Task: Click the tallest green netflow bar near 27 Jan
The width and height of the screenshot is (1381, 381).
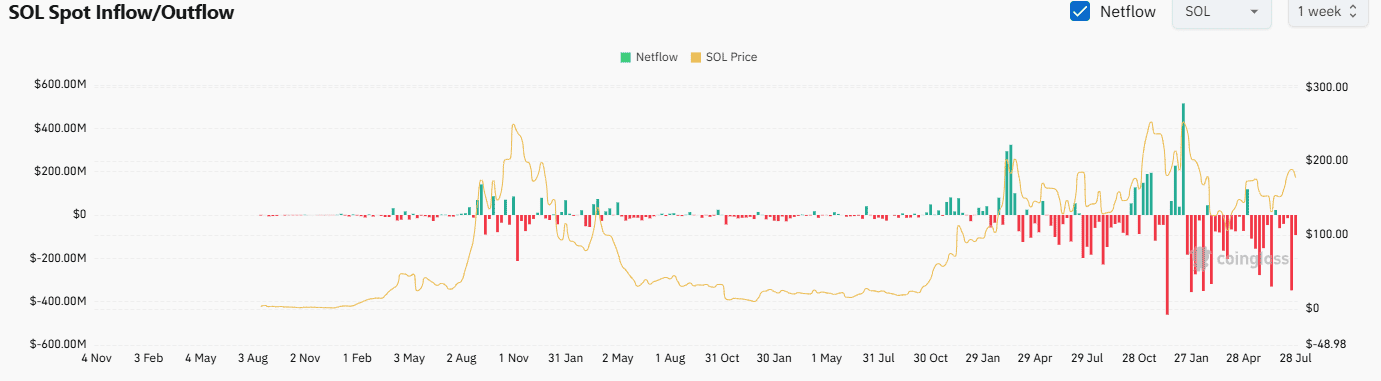Action: (1183, 158)
